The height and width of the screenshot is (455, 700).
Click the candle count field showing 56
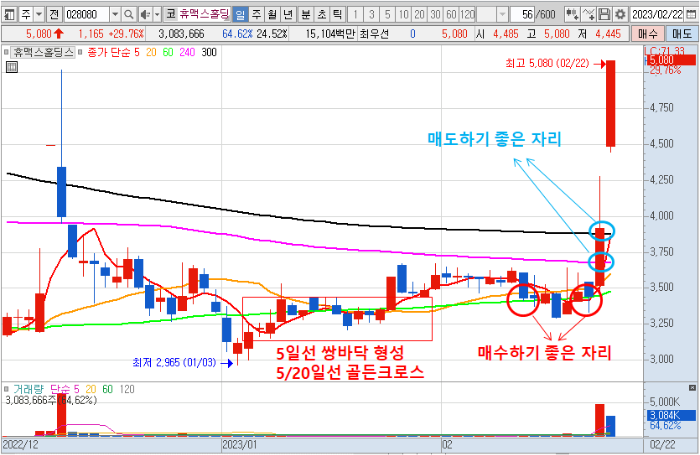click(x=522, y=15)
